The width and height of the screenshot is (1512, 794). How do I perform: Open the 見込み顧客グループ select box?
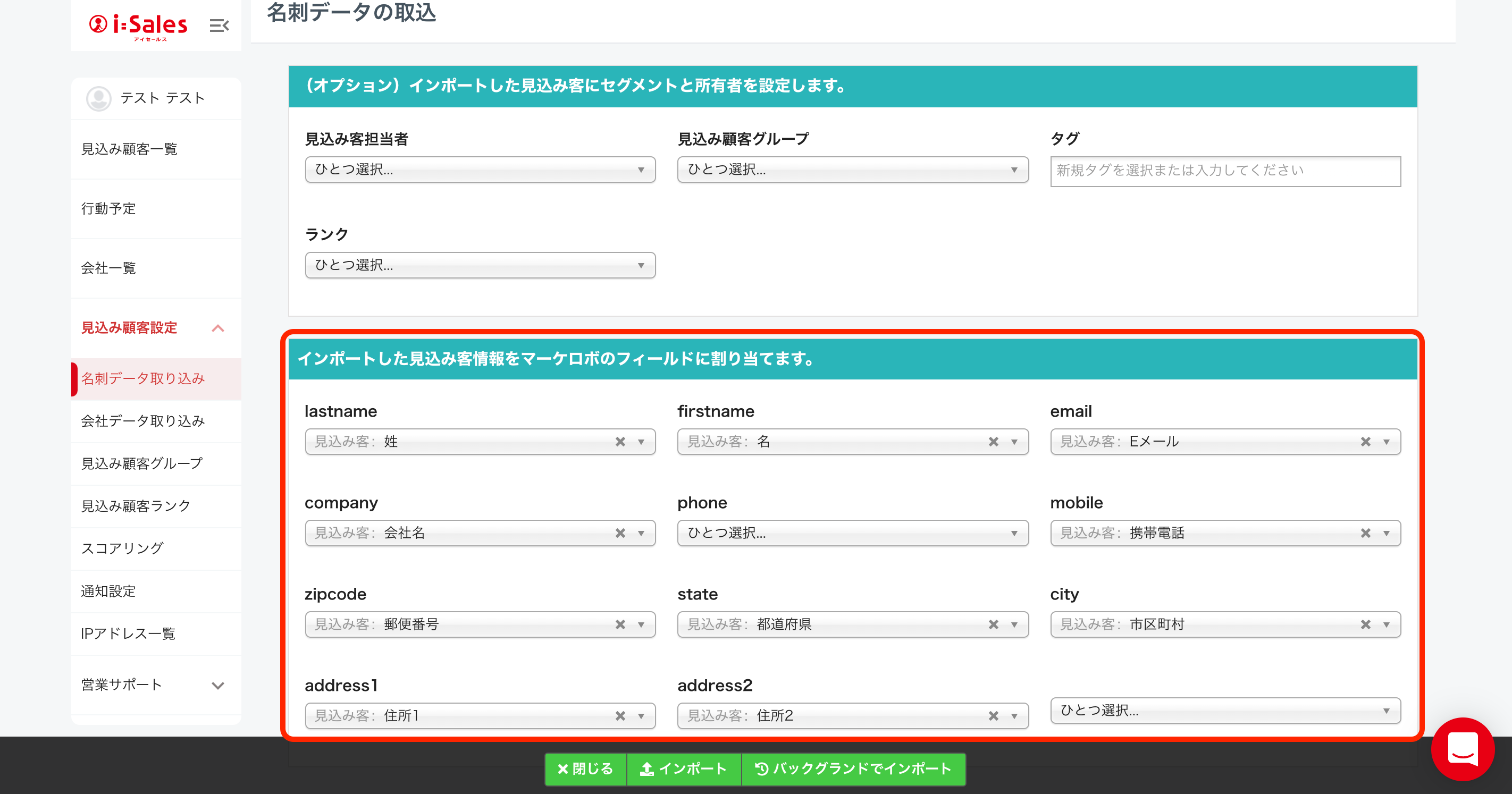(852, 170)
